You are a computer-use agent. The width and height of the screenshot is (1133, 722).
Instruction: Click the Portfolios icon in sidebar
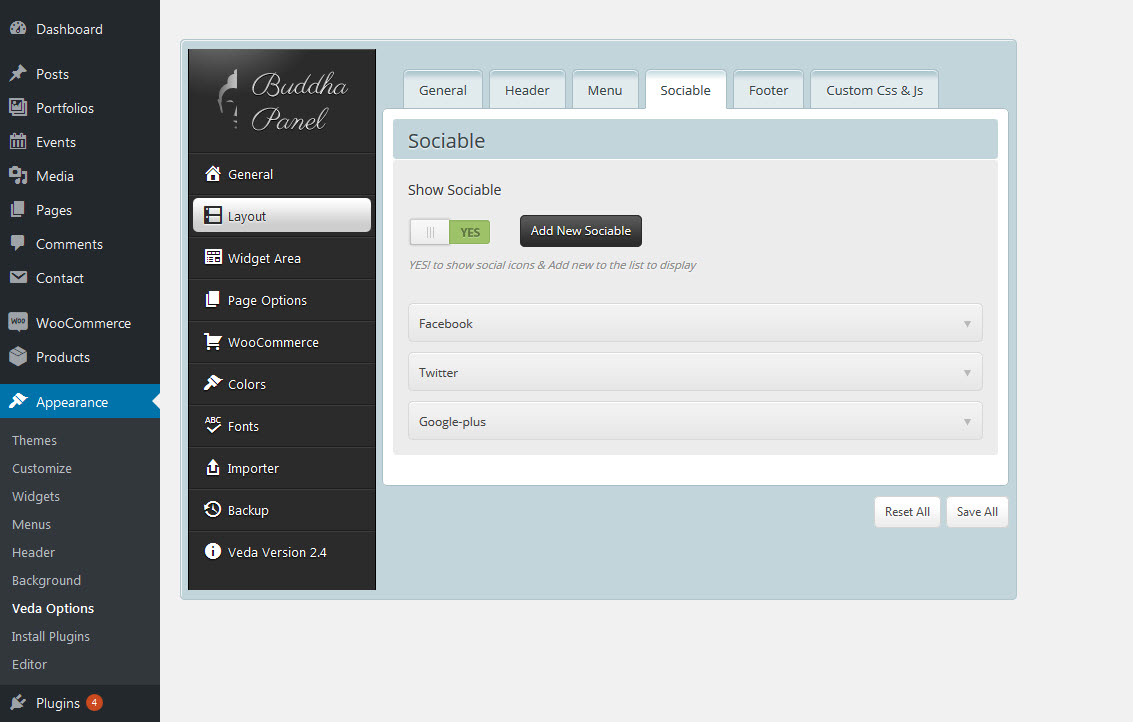coord(18,107)
